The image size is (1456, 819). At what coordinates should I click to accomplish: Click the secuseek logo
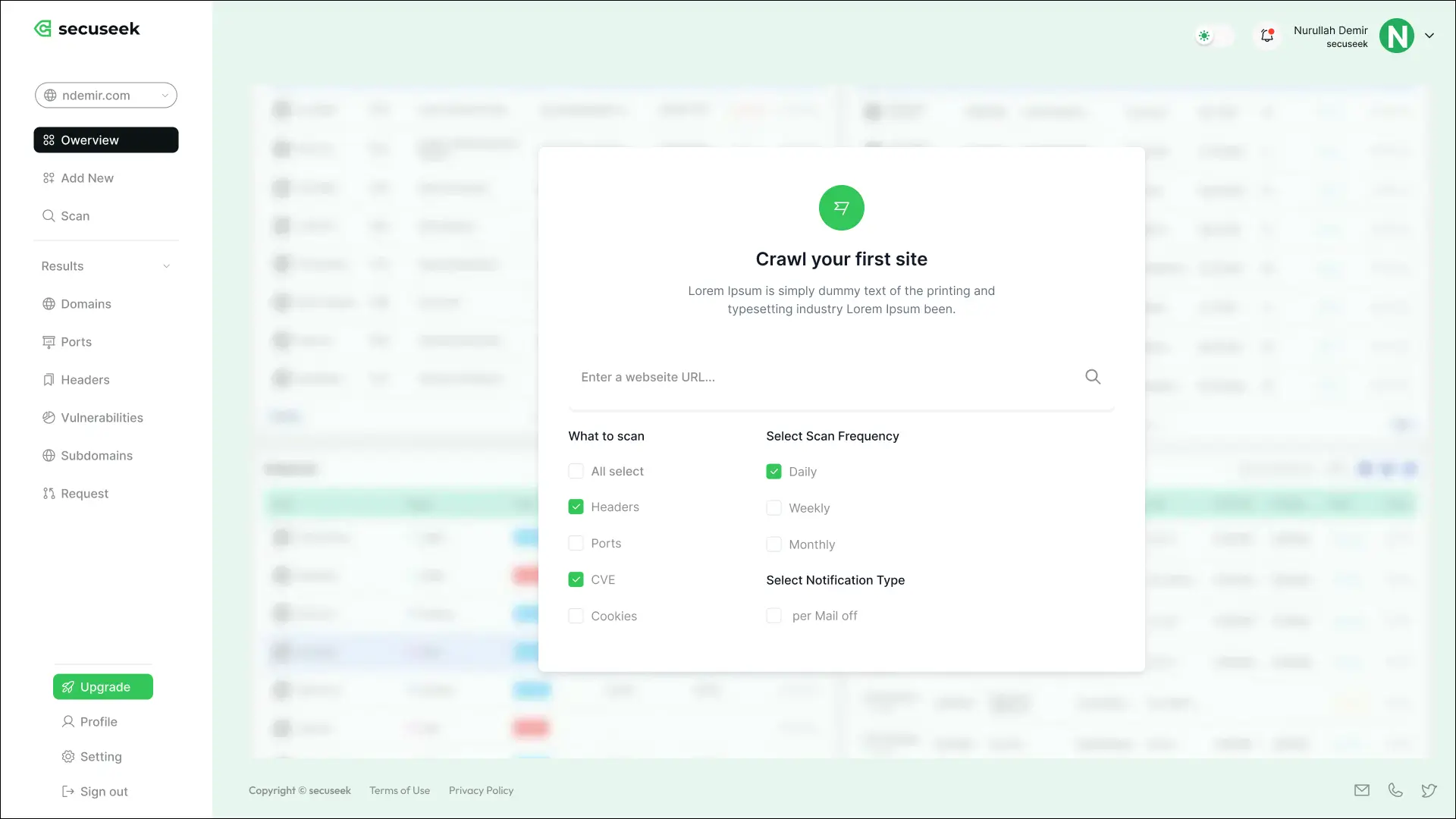coord(87,29)
